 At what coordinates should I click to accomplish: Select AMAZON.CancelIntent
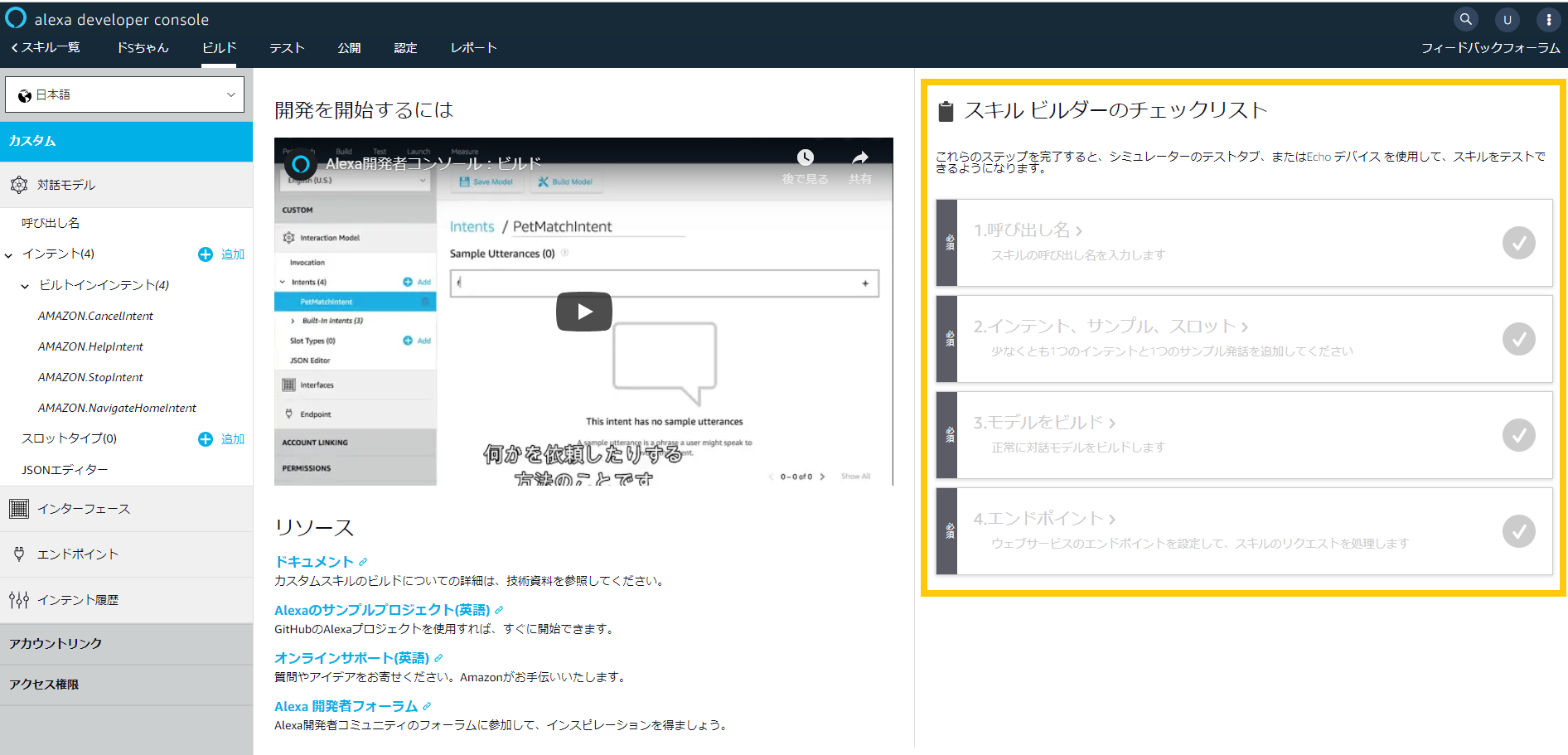[x=95, y=316]
